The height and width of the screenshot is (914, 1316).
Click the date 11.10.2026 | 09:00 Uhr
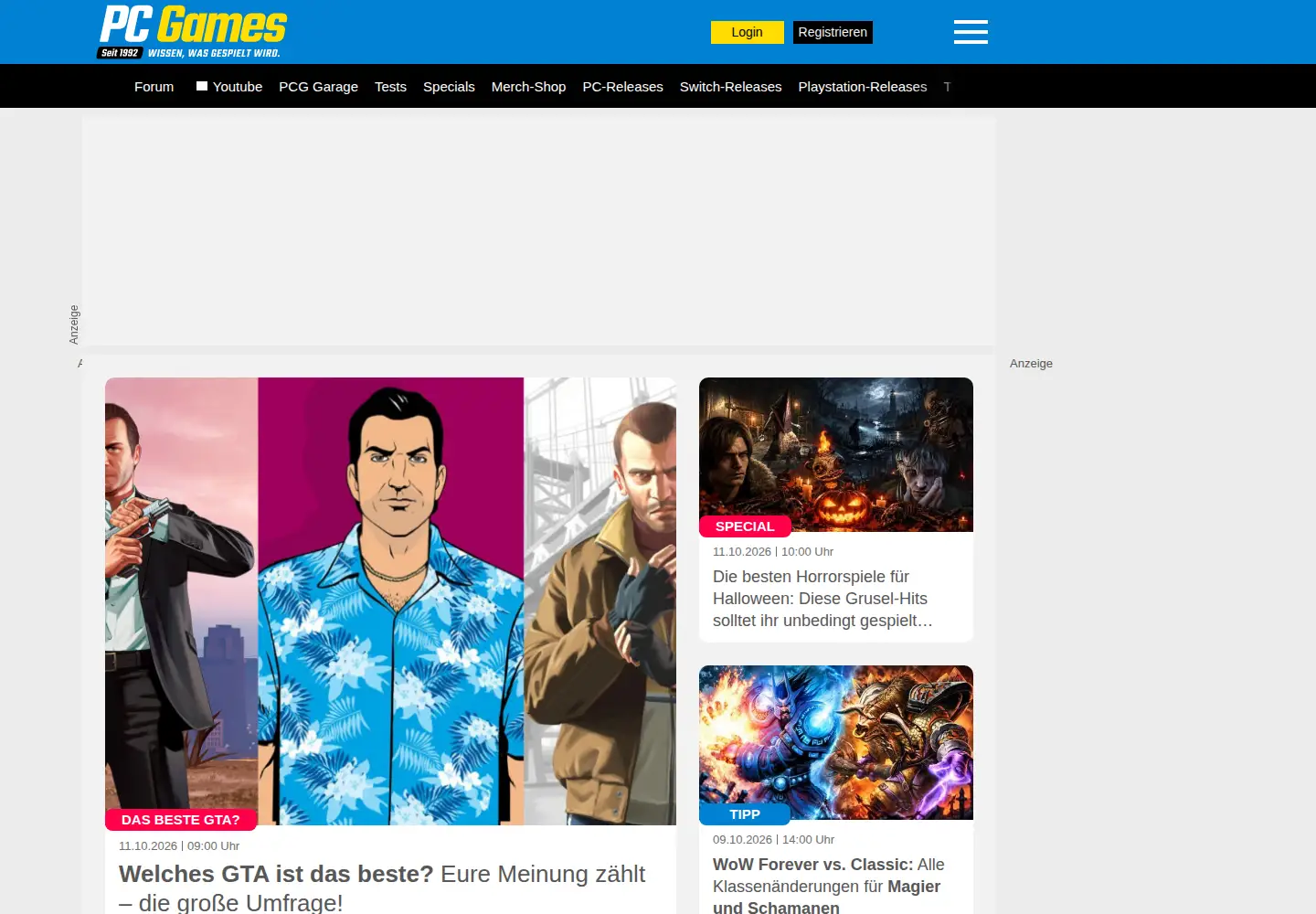click(x=179, y=846)
